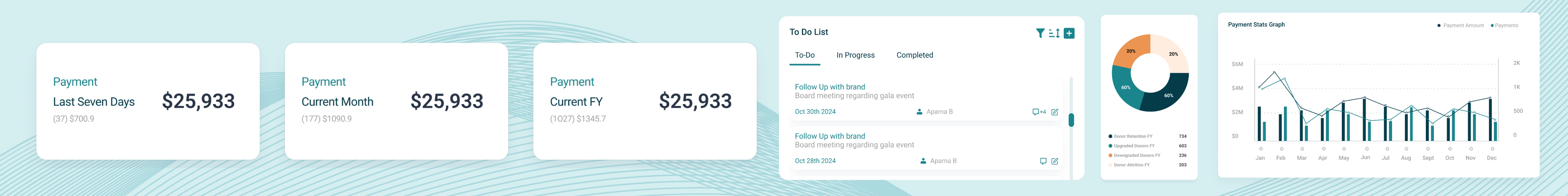This screenshot has height=196, width=1568.
Task: Edit the Oct 30th 2024 task
Action: tap(1055, 112)
